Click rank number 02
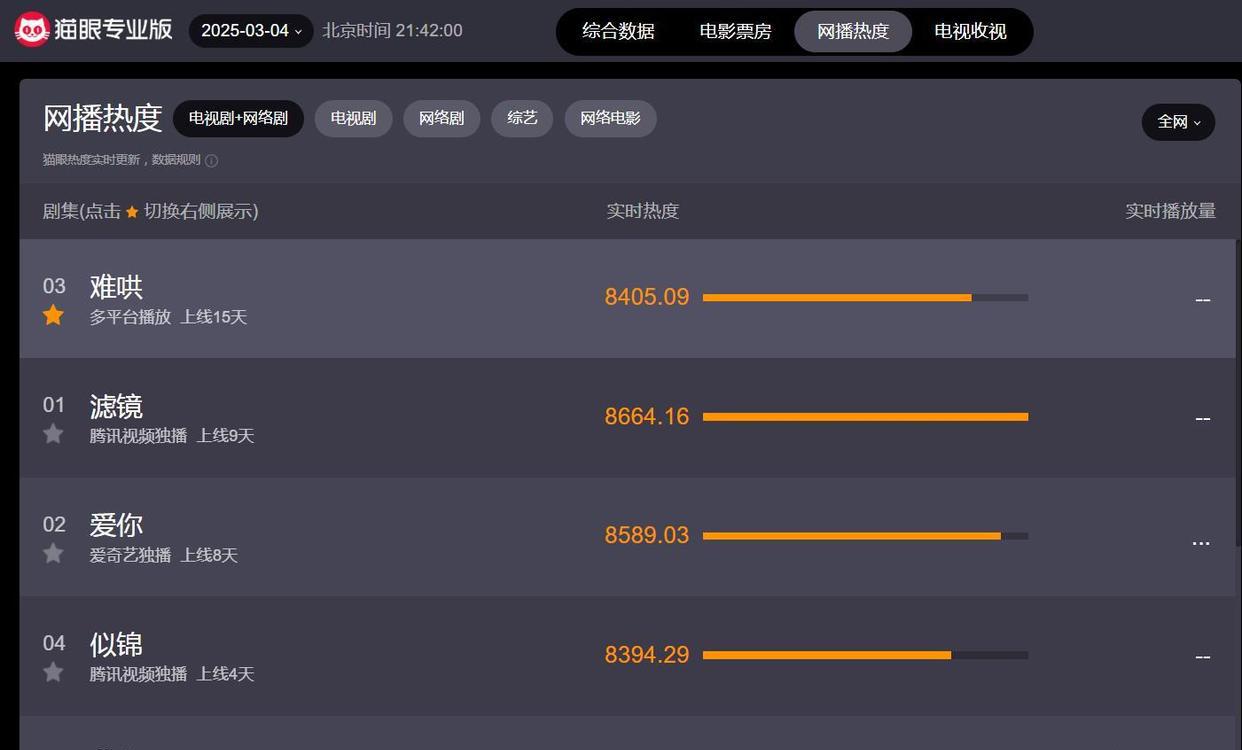This screenshot has width=1242, height=750. click(x=54, y=524)
